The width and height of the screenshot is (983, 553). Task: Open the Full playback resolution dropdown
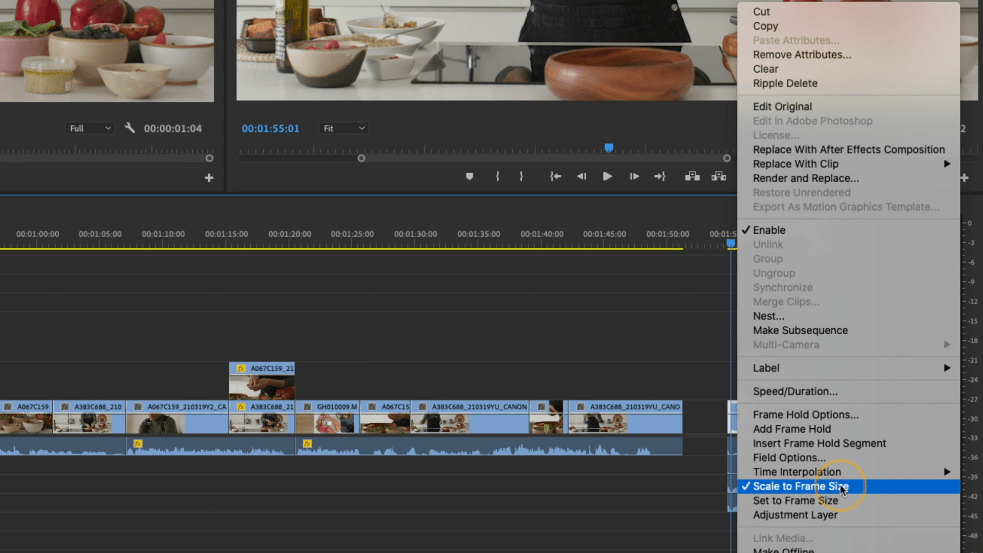(90, 128)
